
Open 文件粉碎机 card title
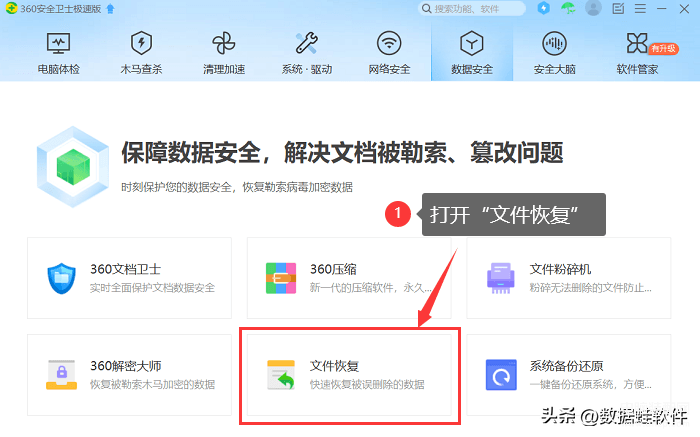click(560, 269)
